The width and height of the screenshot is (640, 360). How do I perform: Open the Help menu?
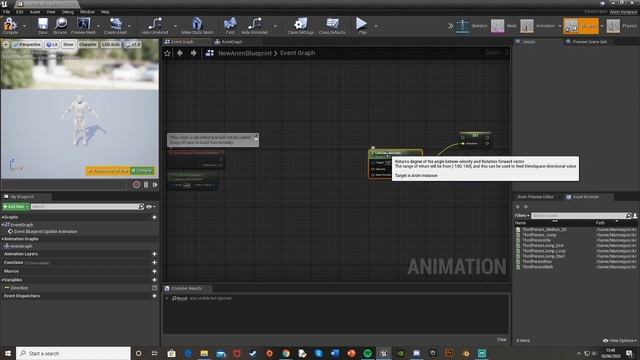pyautogui.click(x=105, y=12)
